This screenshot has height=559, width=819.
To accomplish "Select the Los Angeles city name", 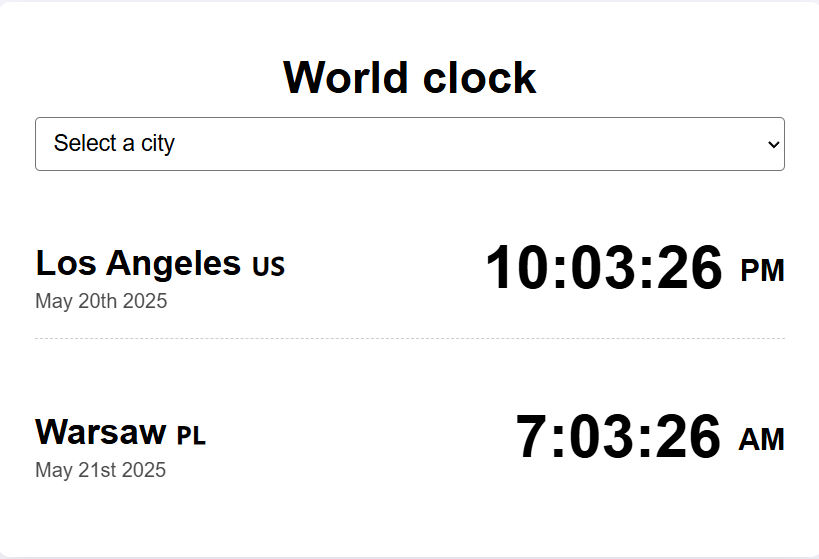I will pyautogui.click(x=138, y=263).
